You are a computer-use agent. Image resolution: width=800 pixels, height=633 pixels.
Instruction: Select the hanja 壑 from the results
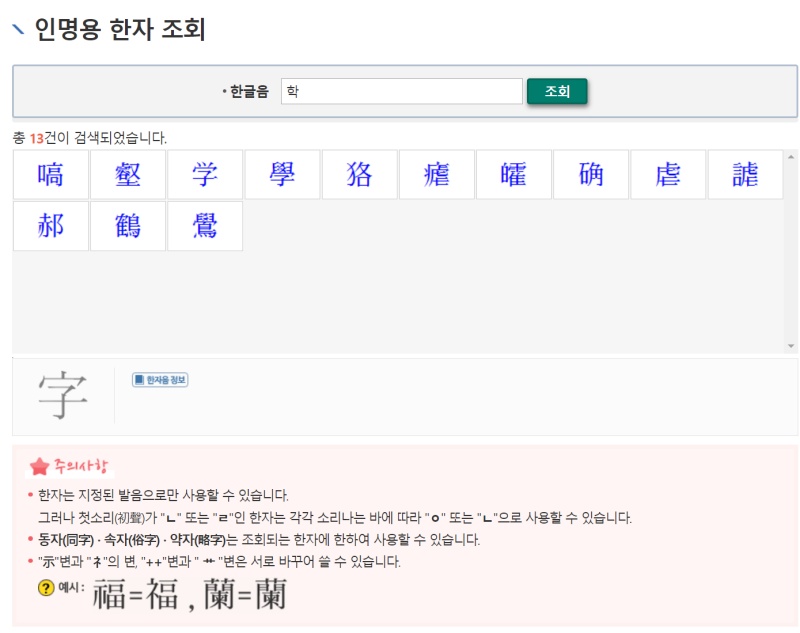(x=127, y=173)
